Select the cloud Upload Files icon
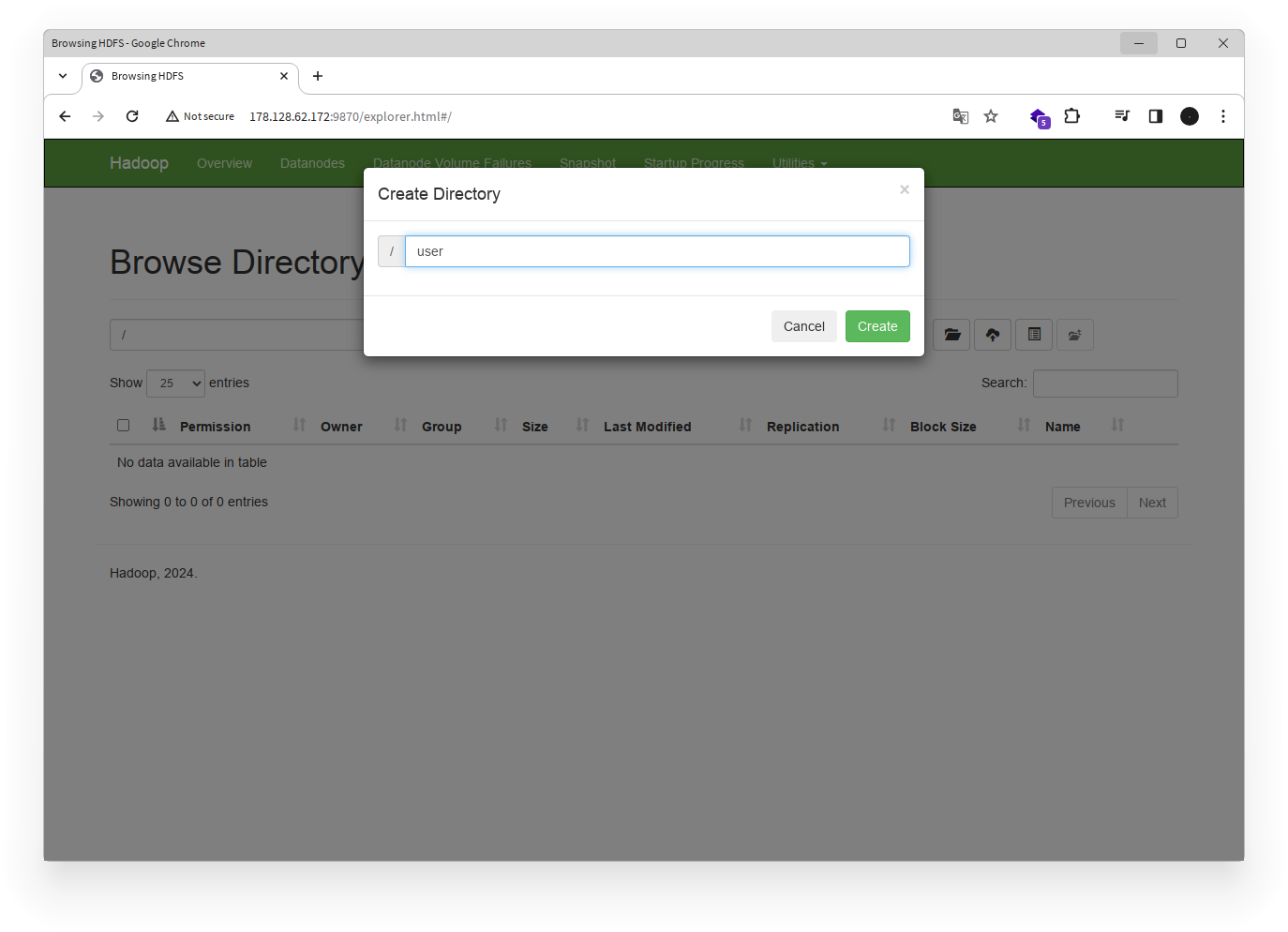This screenshot has height=932, width=1288. (993, 335)
